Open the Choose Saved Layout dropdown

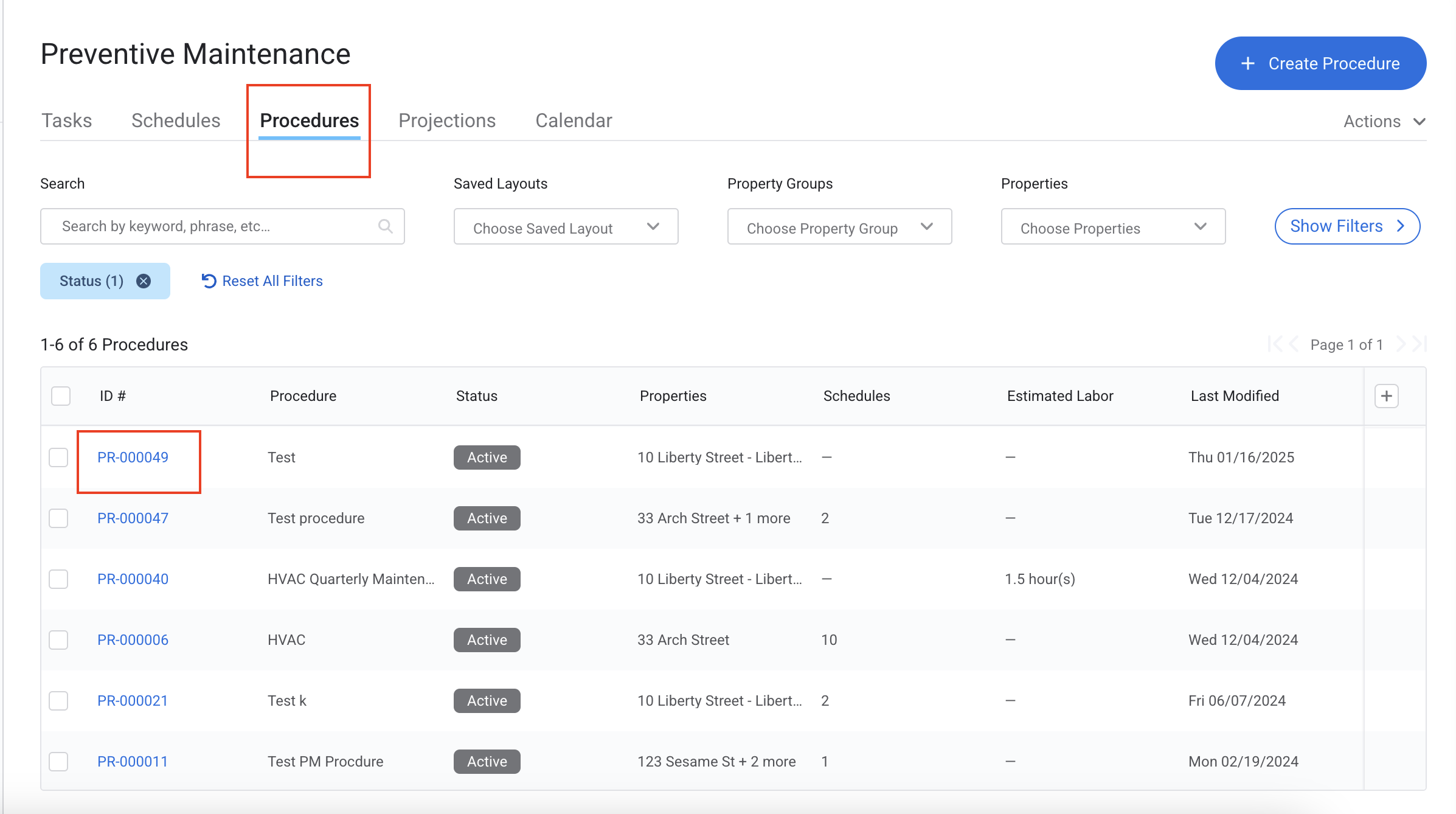pyautogui.click(x=566, y=227)
